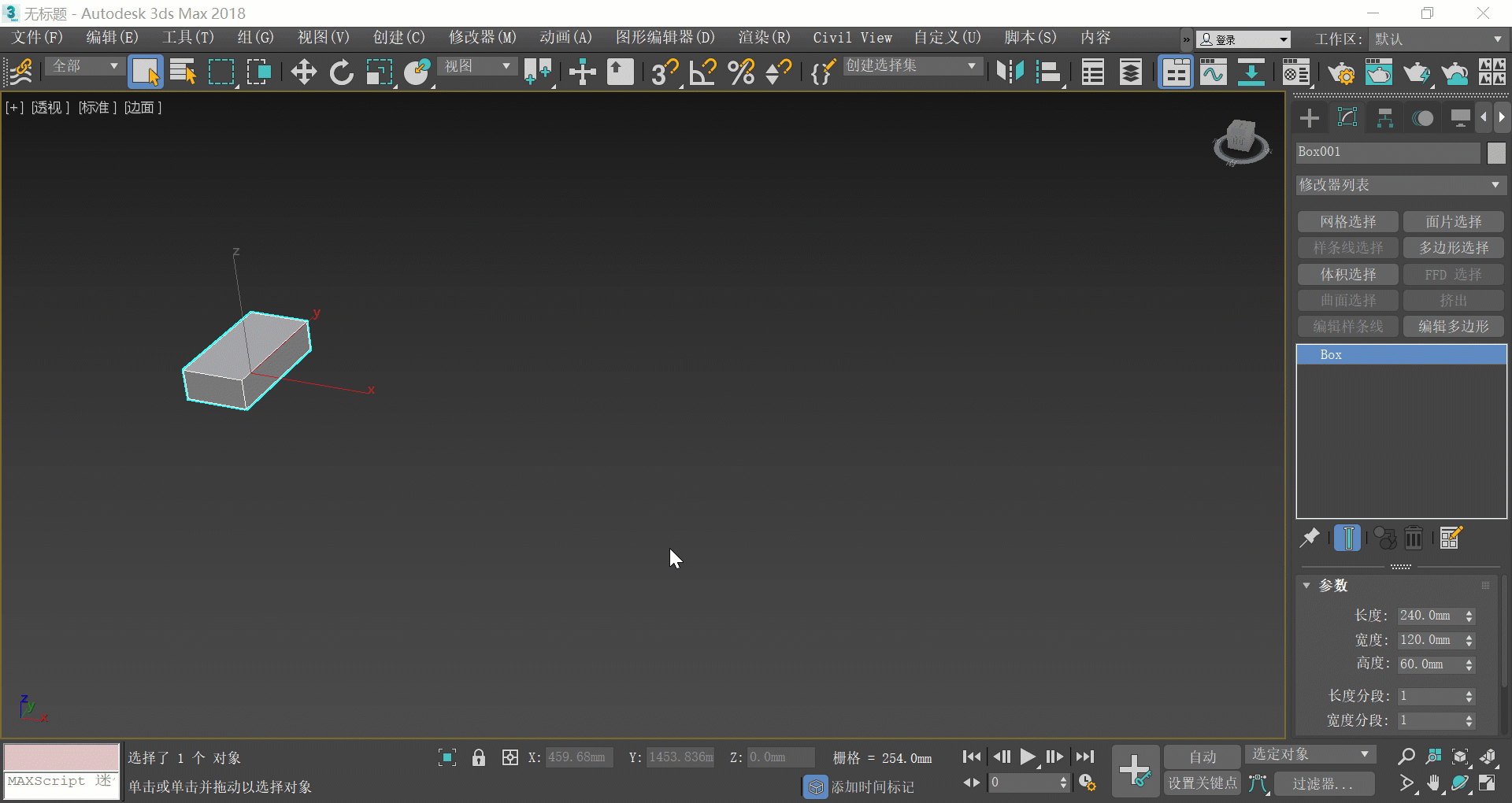Screen dimensions: 1512x803
Task: Toggle the selection lock icon
Action: click(479, 757)
